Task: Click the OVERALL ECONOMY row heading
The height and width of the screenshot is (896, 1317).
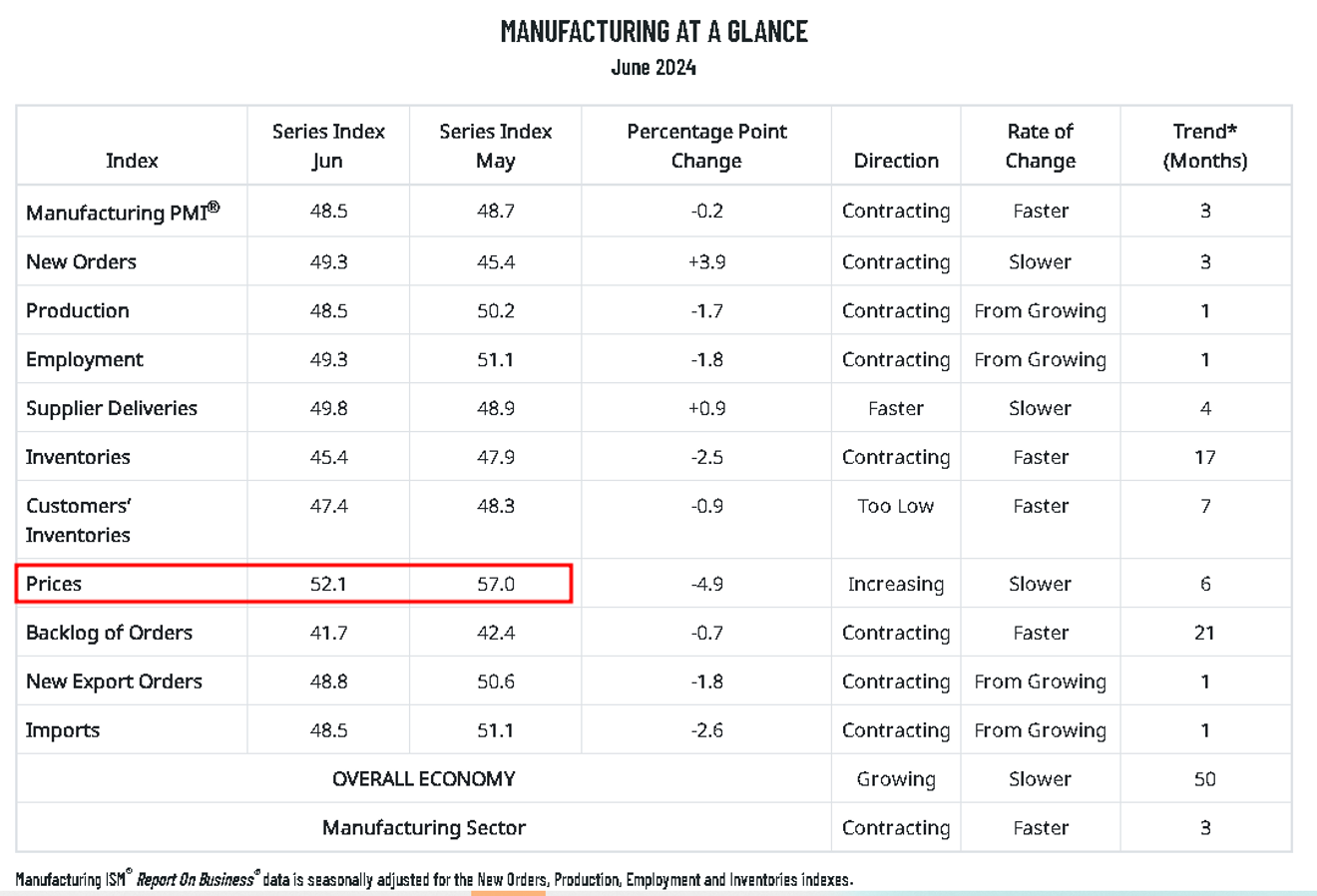Action: pos(423,778)
